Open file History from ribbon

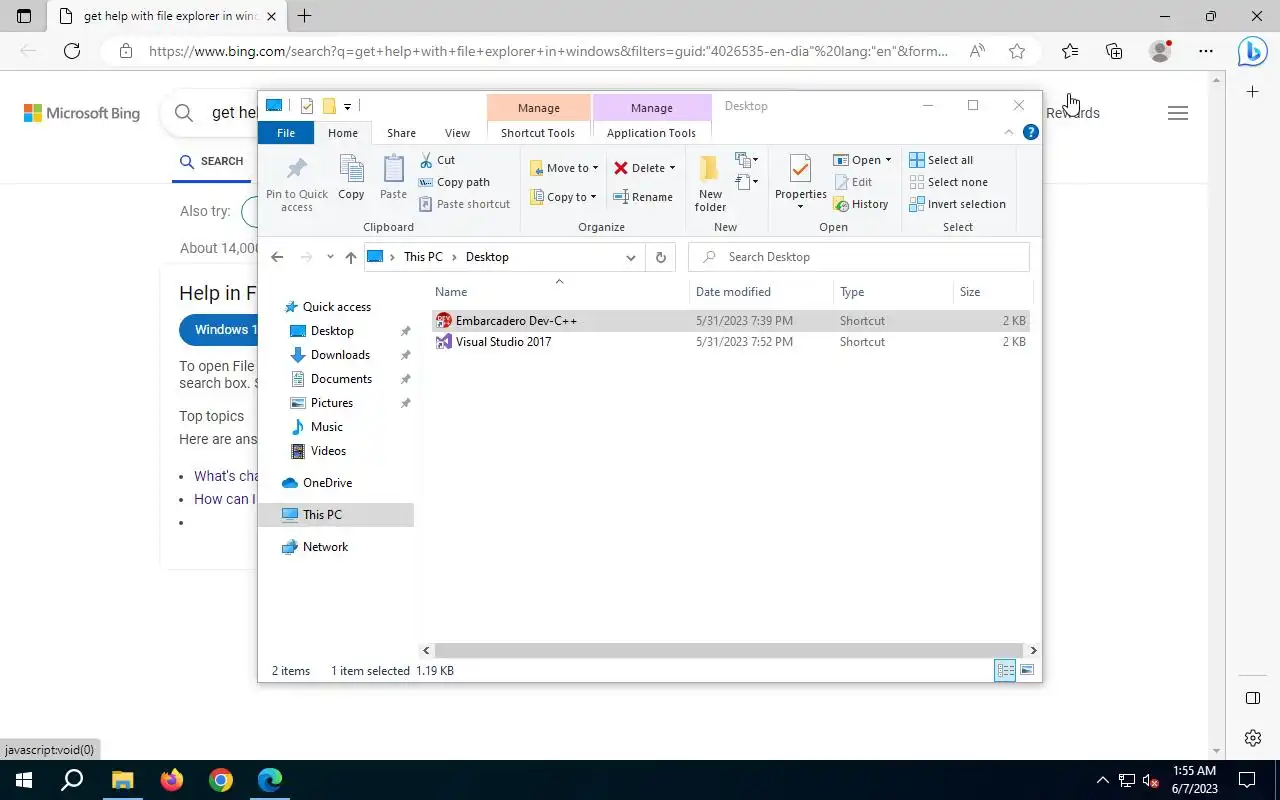point(860,204)
